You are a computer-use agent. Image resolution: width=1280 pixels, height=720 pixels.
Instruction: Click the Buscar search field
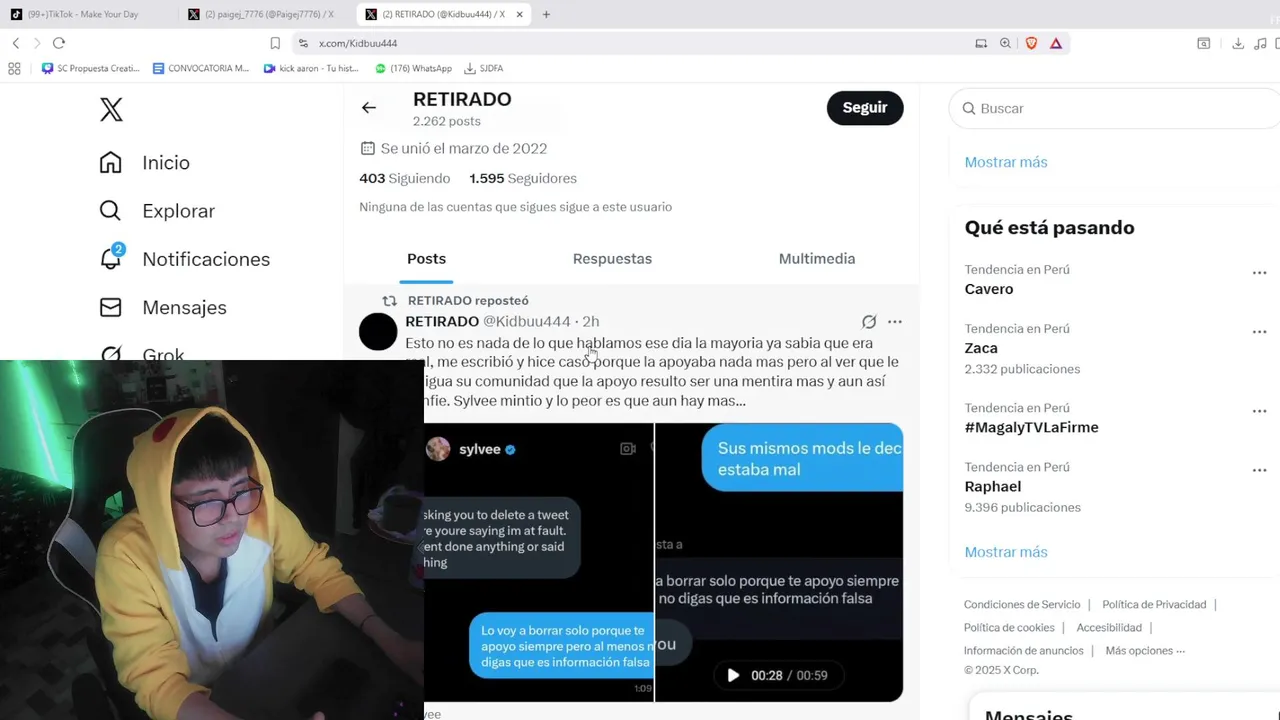[1115, 108]
